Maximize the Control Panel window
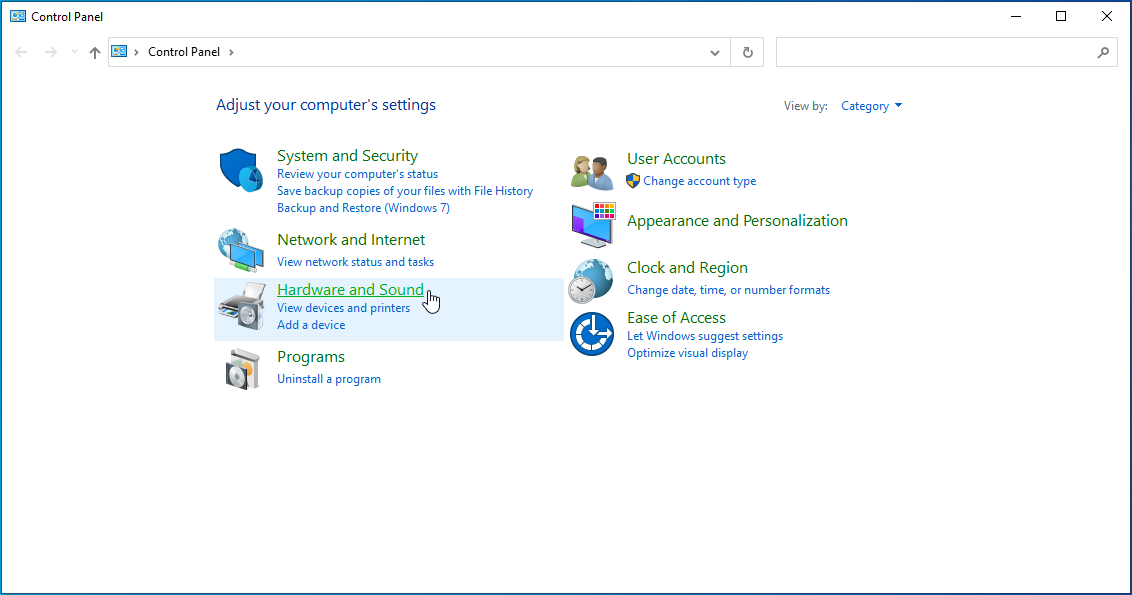The width and height of the screenshot is (1132, 595). click(x=1061, y=17)
